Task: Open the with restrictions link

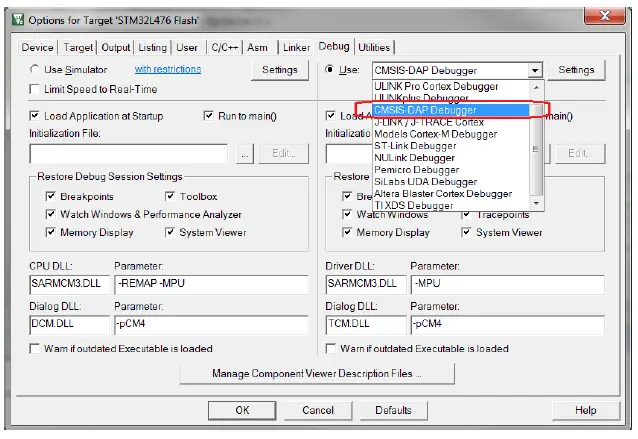Action: pos(168,69)
